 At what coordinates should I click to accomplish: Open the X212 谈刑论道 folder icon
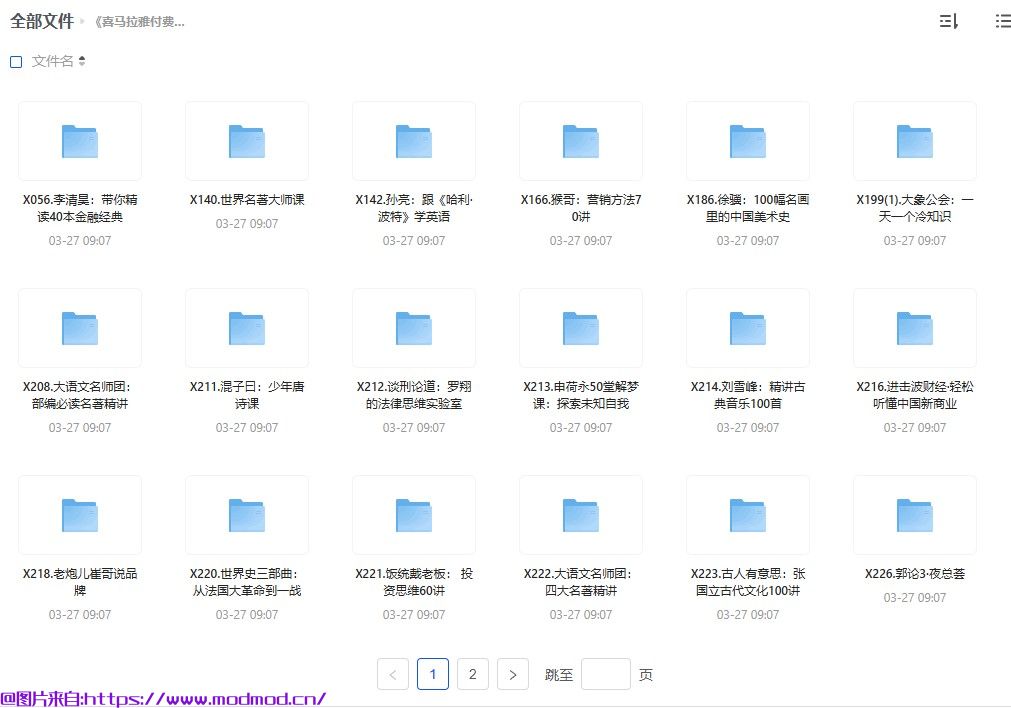point(414,328)
